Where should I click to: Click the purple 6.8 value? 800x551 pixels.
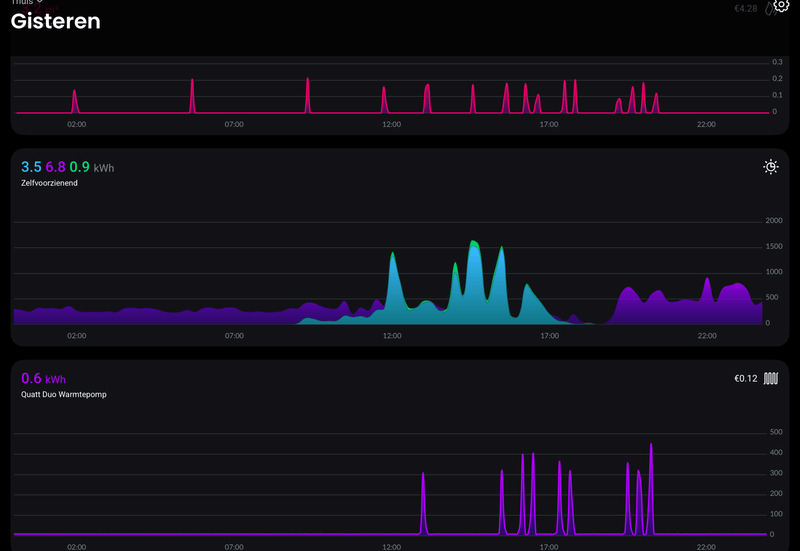pos(56,167)
